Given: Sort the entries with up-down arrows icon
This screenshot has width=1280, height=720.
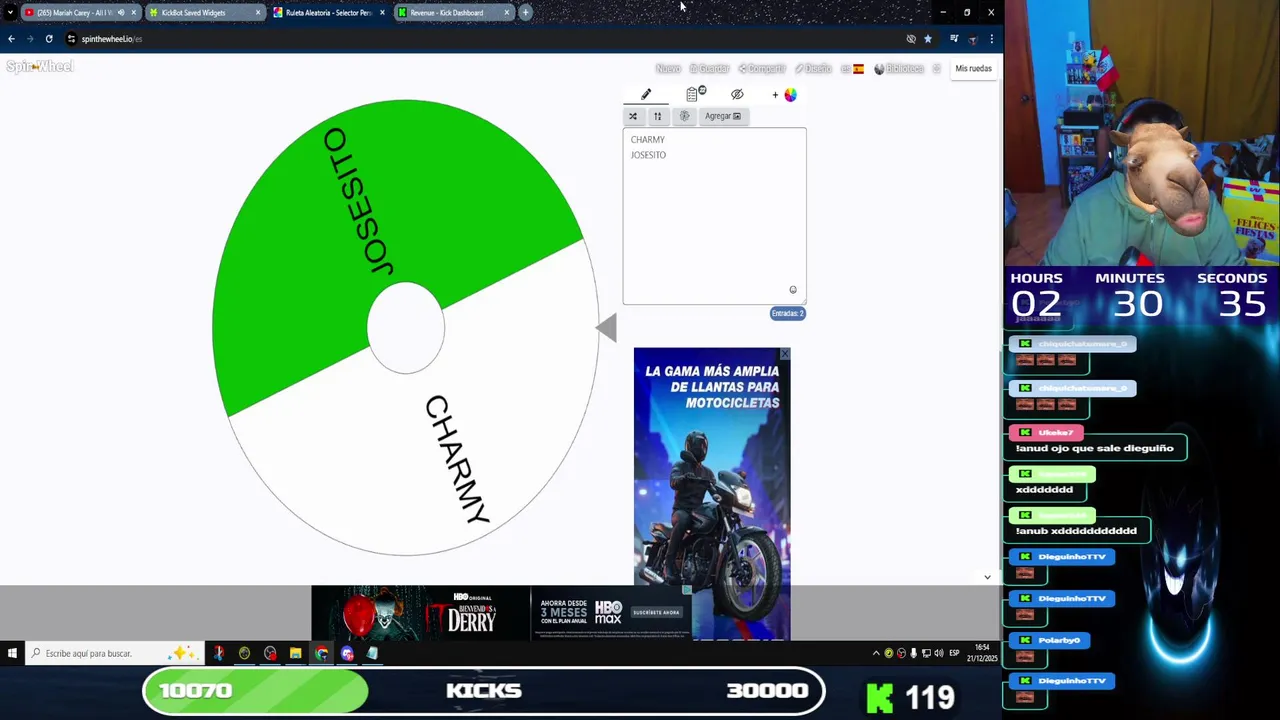Looking at the screenshot, I should pyautogui.click(x=657, y=116).
